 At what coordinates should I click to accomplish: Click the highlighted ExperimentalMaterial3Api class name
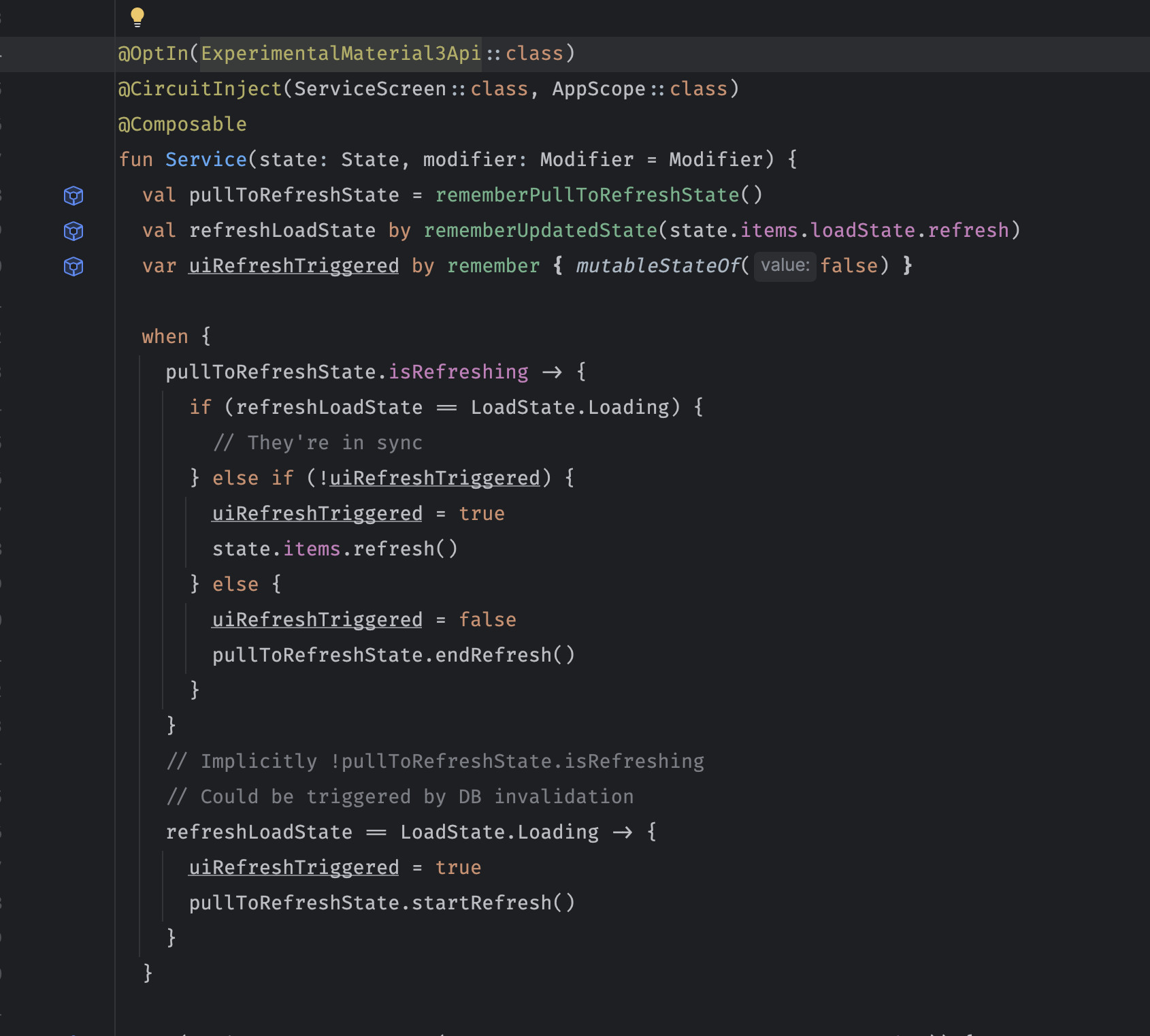coord(340,54)
